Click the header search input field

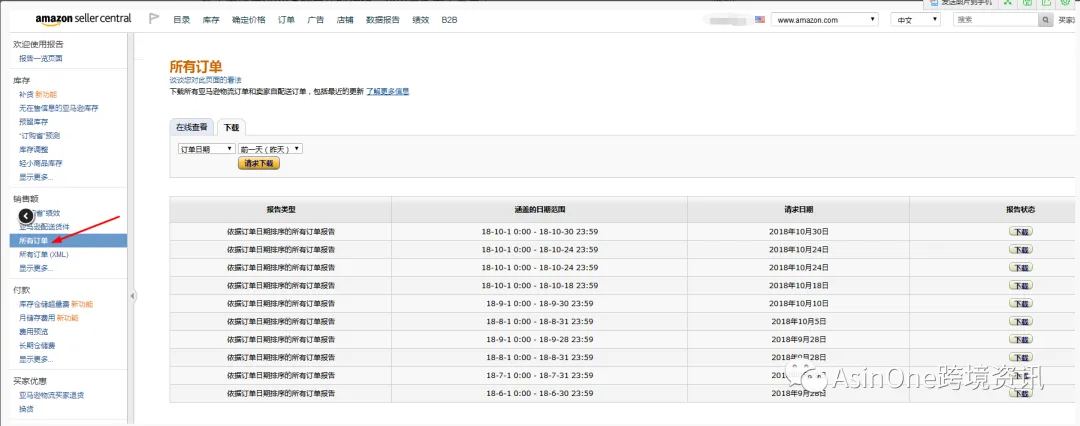(x=996, y=20)
